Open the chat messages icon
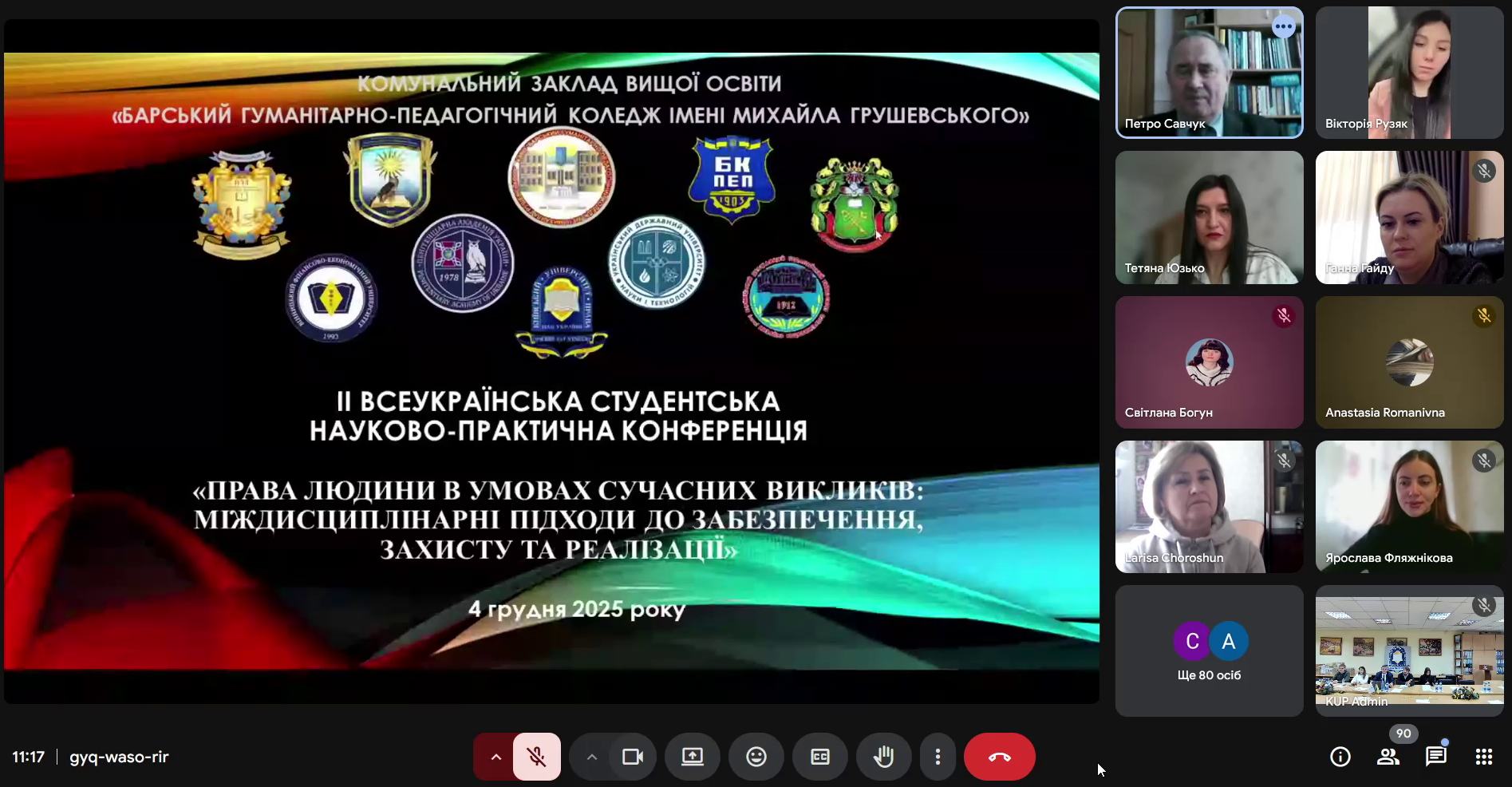 [1435, 757]
